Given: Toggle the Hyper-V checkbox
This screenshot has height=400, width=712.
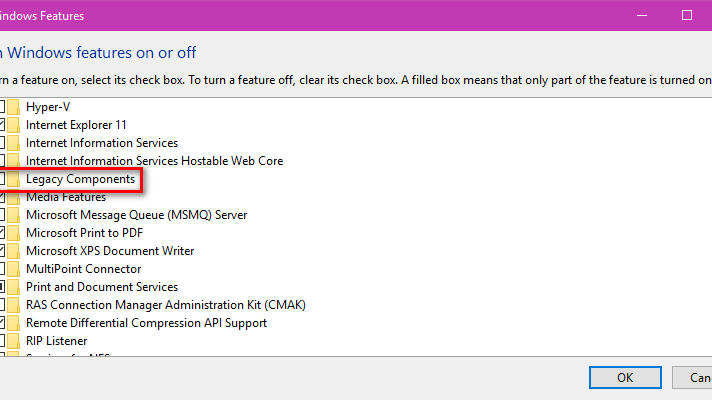Looking at the screenshot, I should (x=2, y=107).
